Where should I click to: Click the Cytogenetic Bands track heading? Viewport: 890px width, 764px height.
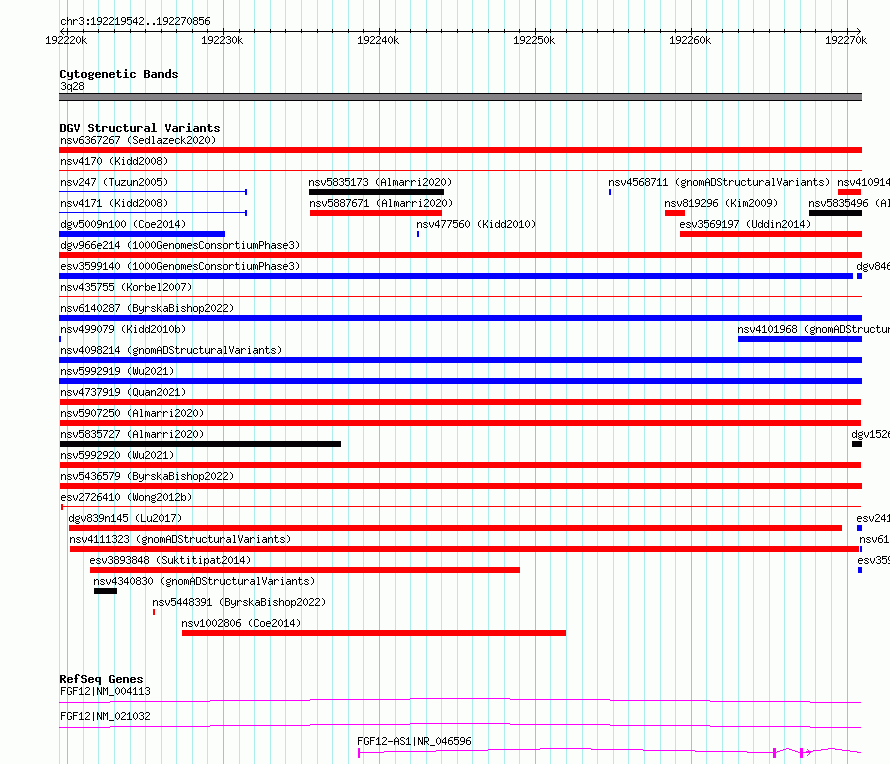tap(119, 74)
